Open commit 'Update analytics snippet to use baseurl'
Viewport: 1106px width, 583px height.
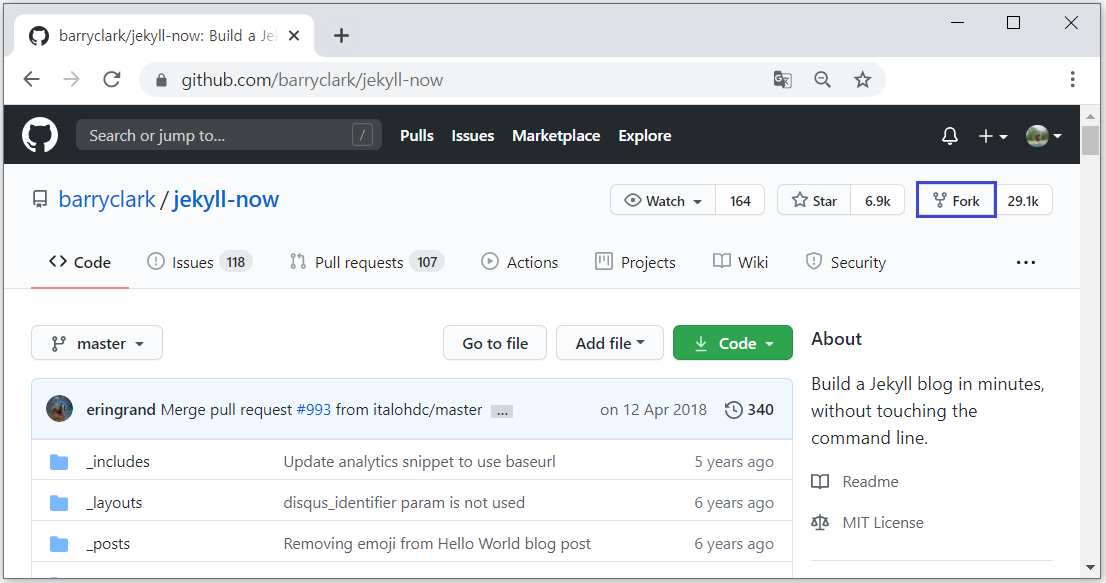pyautogui.click(x=419, y=462)
